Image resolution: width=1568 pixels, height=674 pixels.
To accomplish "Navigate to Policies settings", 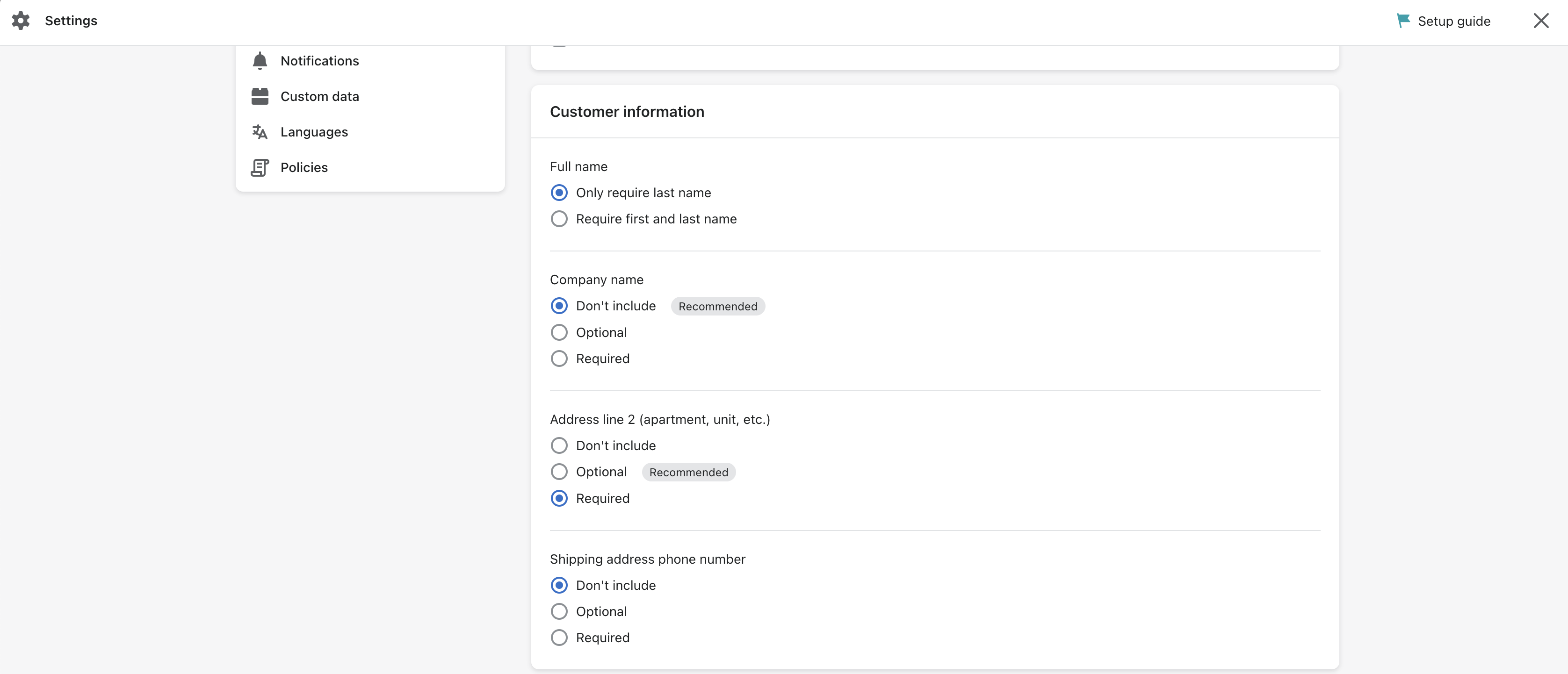I will (304, 167).
